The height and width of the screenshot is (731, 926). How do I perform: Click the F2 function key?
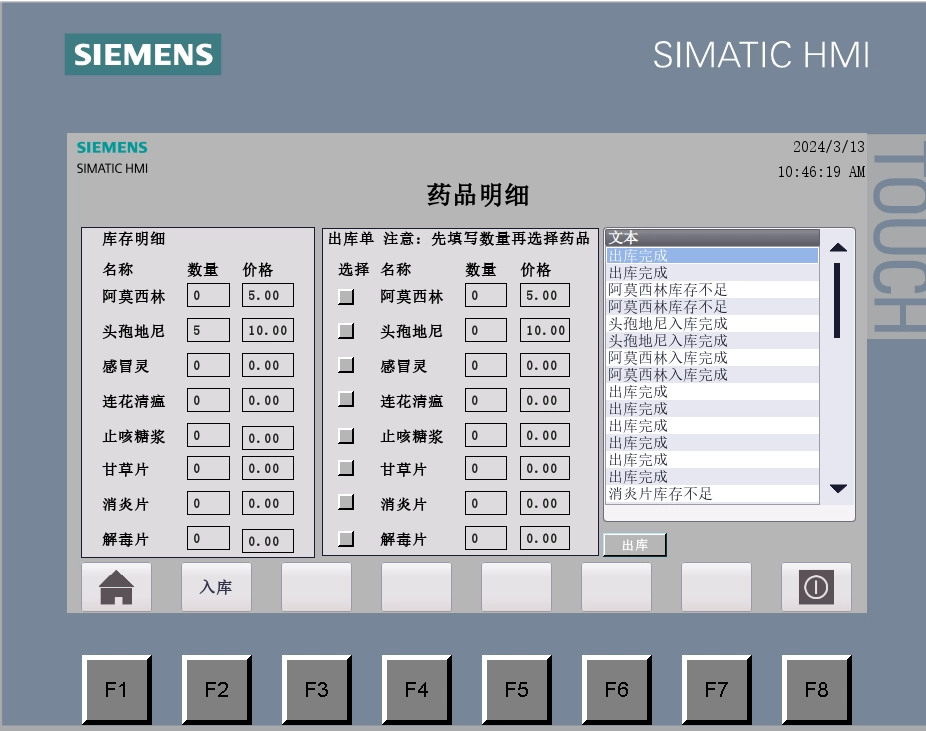pyautogui.click(x=216, y=689)
